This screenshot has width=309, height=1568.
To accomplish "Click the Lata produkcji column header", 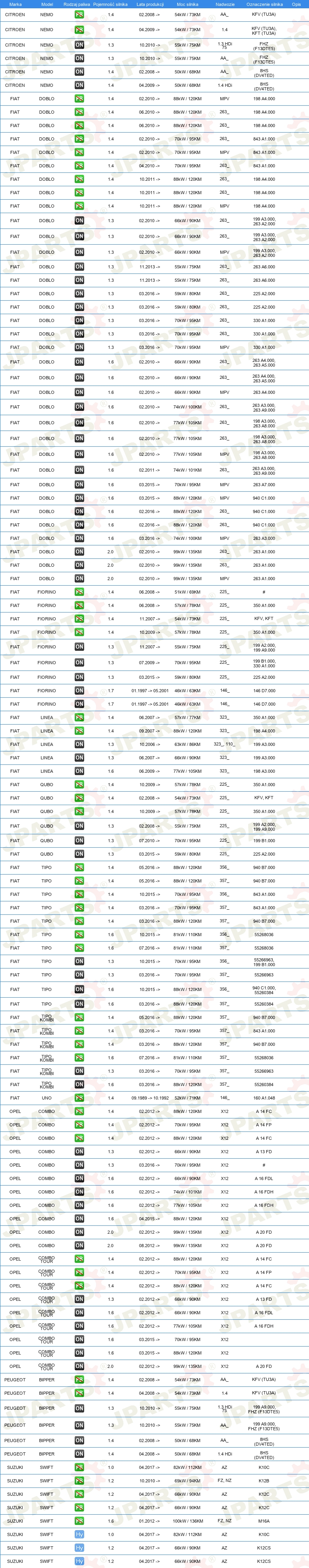I will 150,4.
